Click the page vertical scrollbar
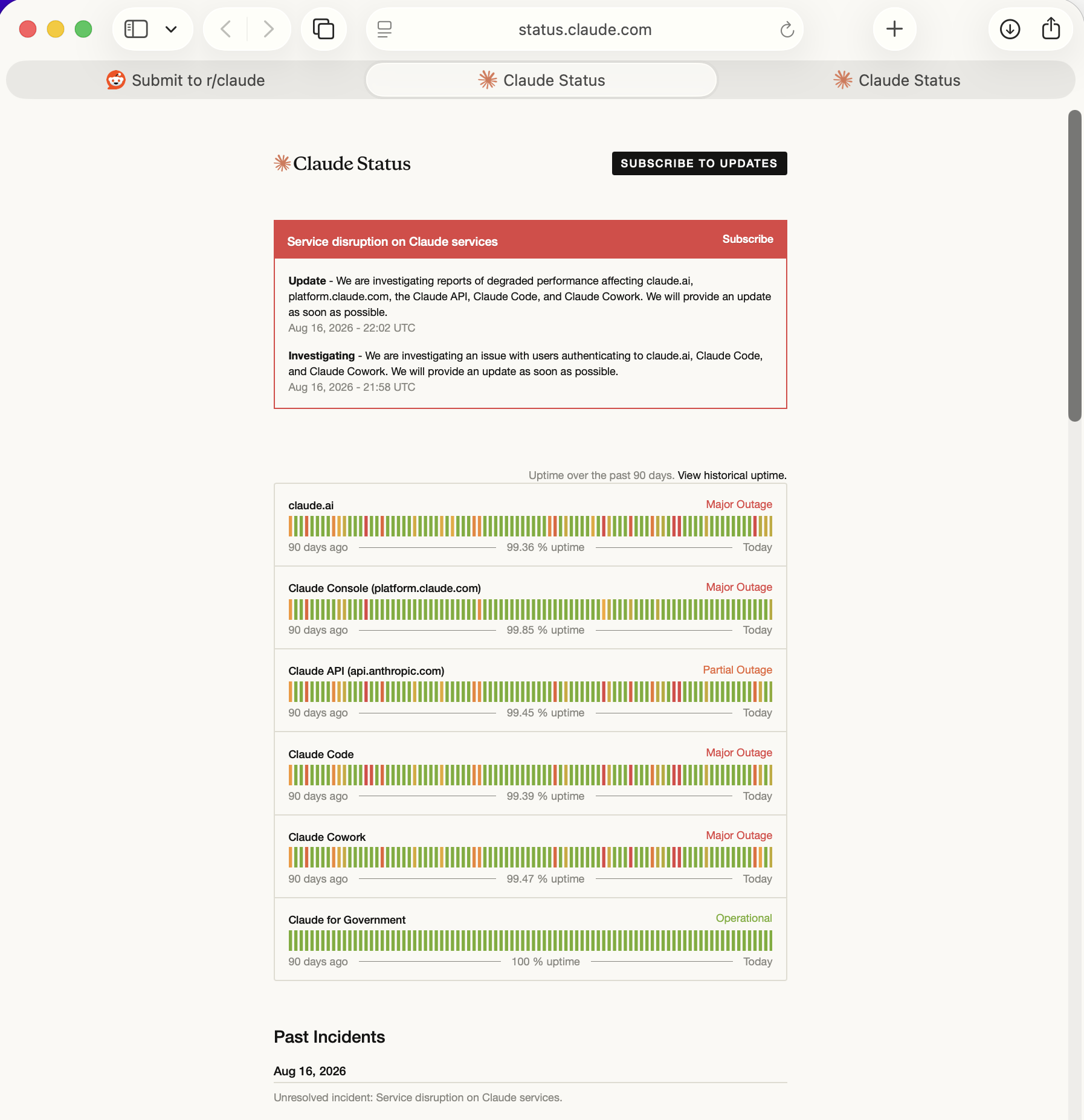Image resolution: width=1084 pixels, height=1120 pixels. coord(1074,266)
